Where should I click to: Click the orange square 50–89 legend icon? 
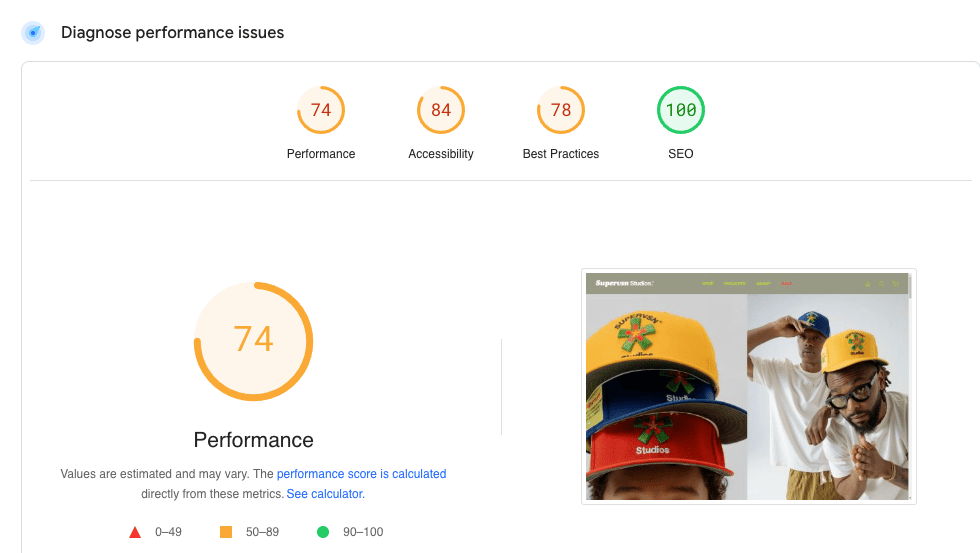pos(226,532)
